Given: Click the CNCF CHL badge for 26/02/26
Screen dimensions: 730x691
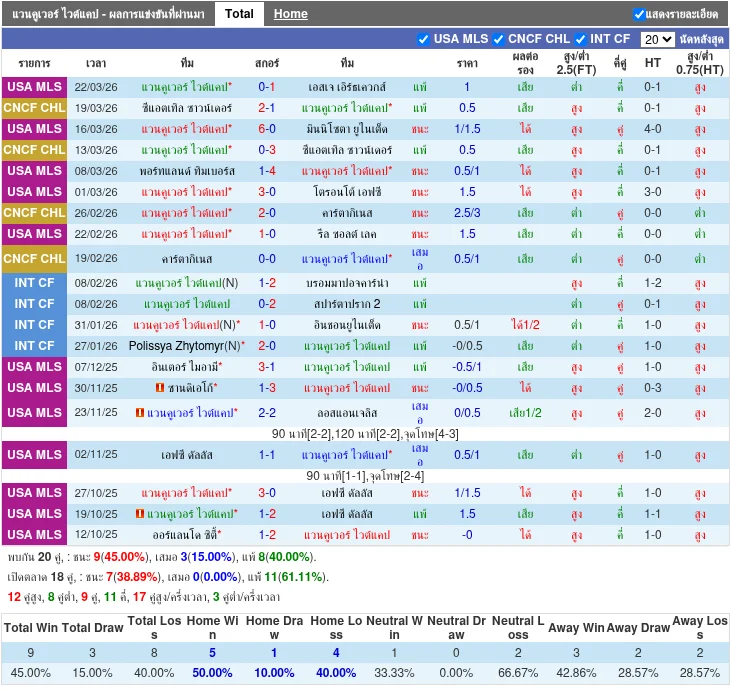Looking at the screenshot, I should point(35,213).
